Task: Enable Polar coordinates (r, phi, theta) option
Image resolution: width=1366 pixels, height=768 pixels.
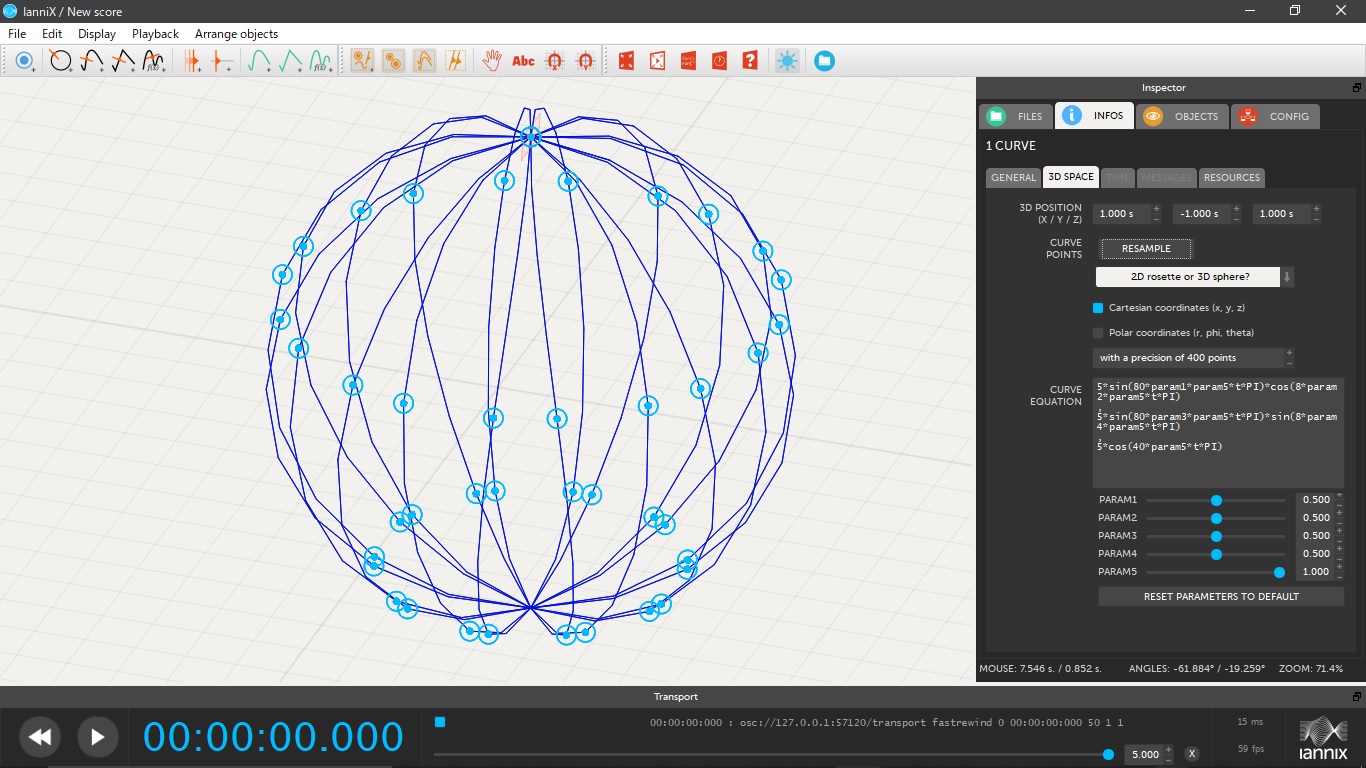Action: click(x=1098, y=333)
